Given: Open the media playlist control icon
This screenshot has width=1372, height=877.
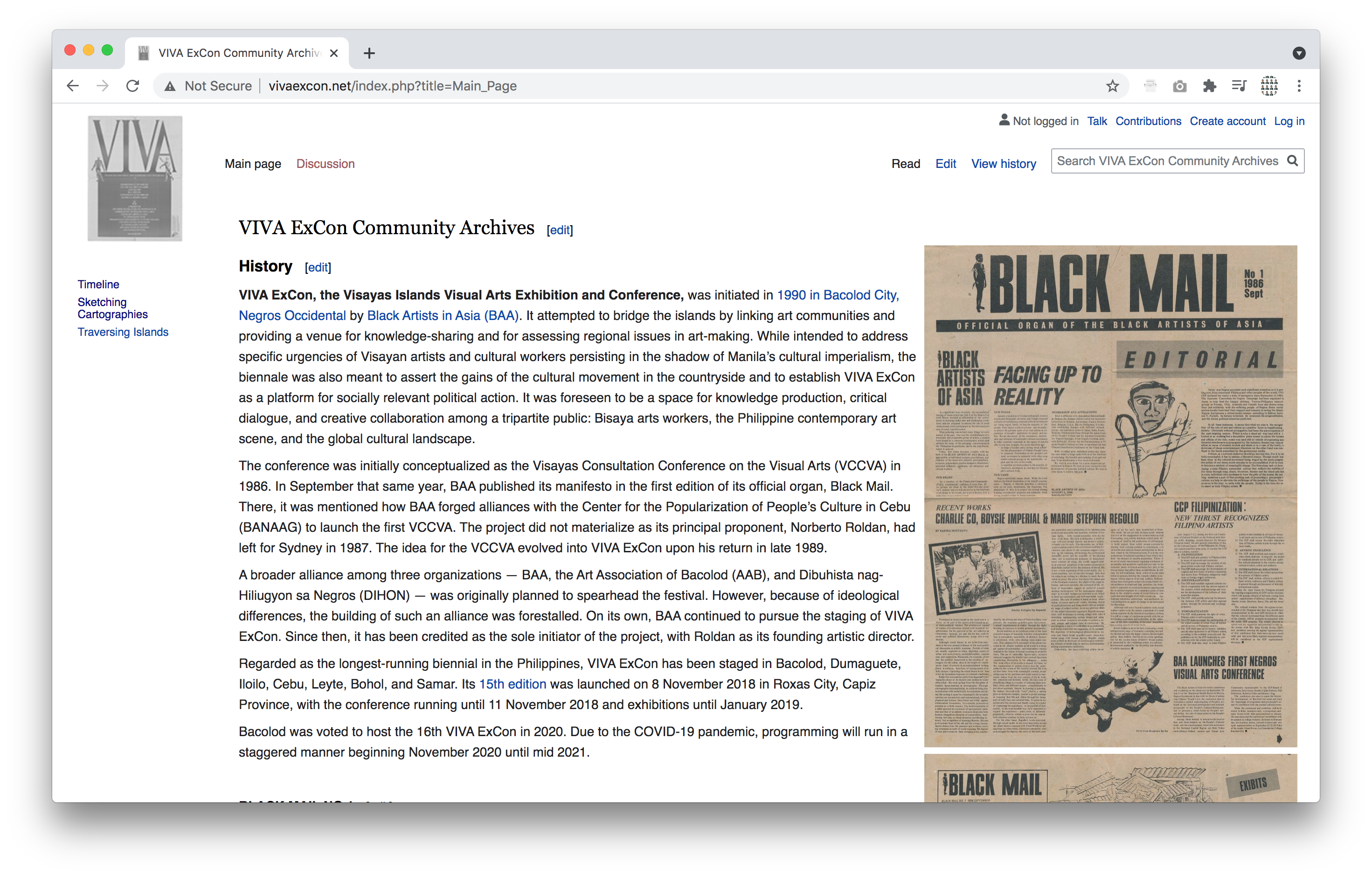Looking at the screenshot, I should pos(1239,86).
